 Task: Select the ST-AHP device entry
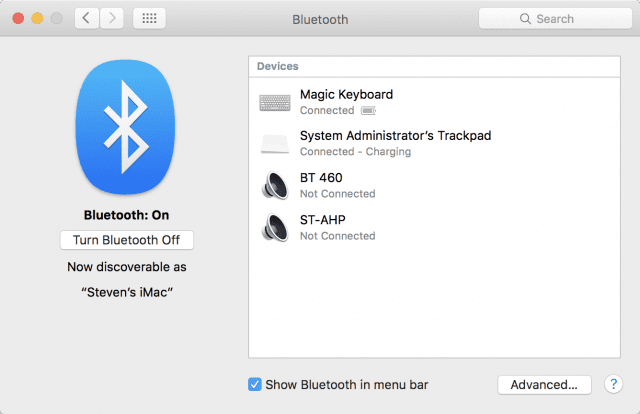[325, 220]
